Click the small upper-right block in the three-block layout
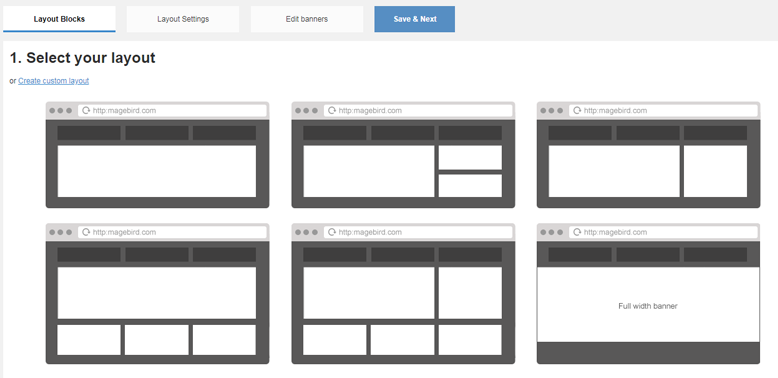 coord(470,157)
